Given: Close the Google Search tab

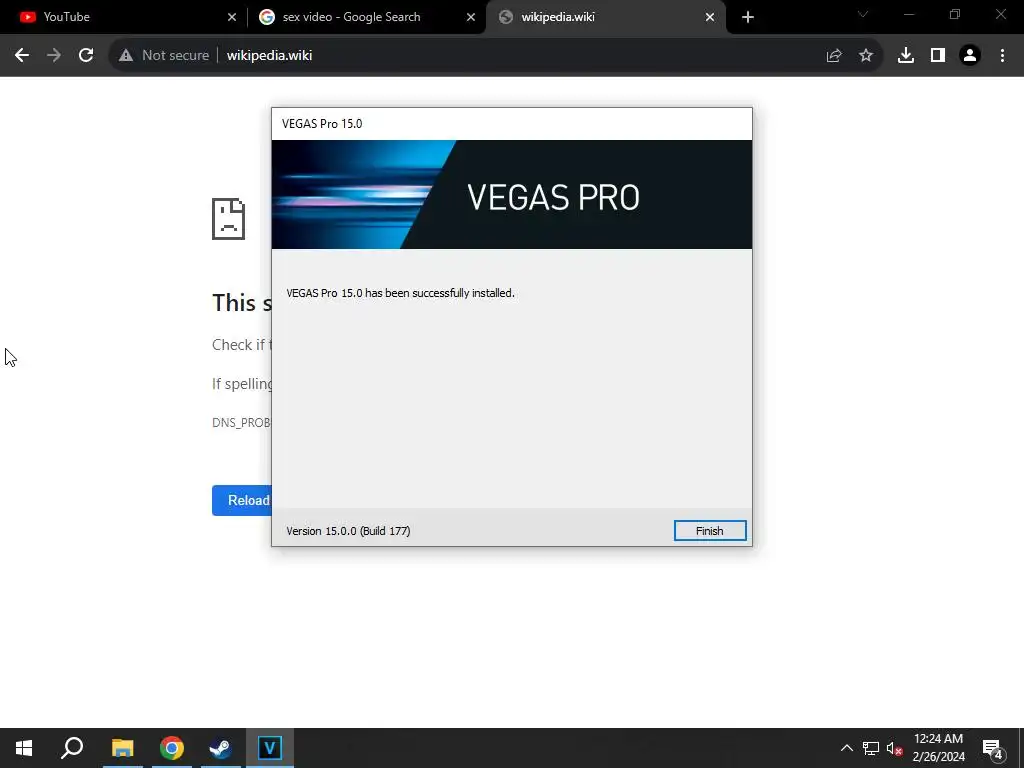Looking at the screenshot, I should (471, 17).
